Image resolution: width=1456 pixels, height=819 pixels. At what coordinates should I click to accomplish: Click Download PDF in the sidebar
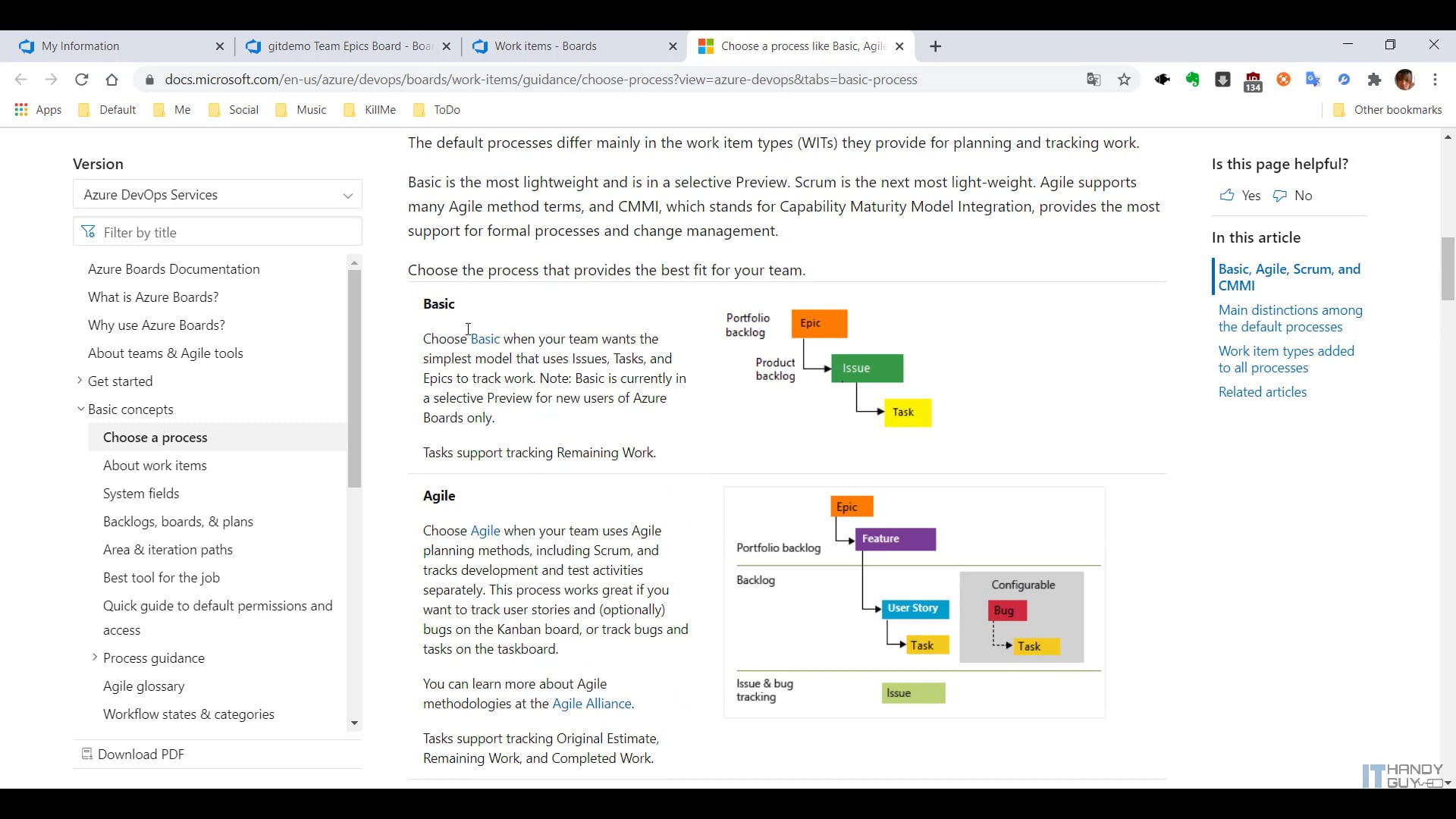[140, 754]
